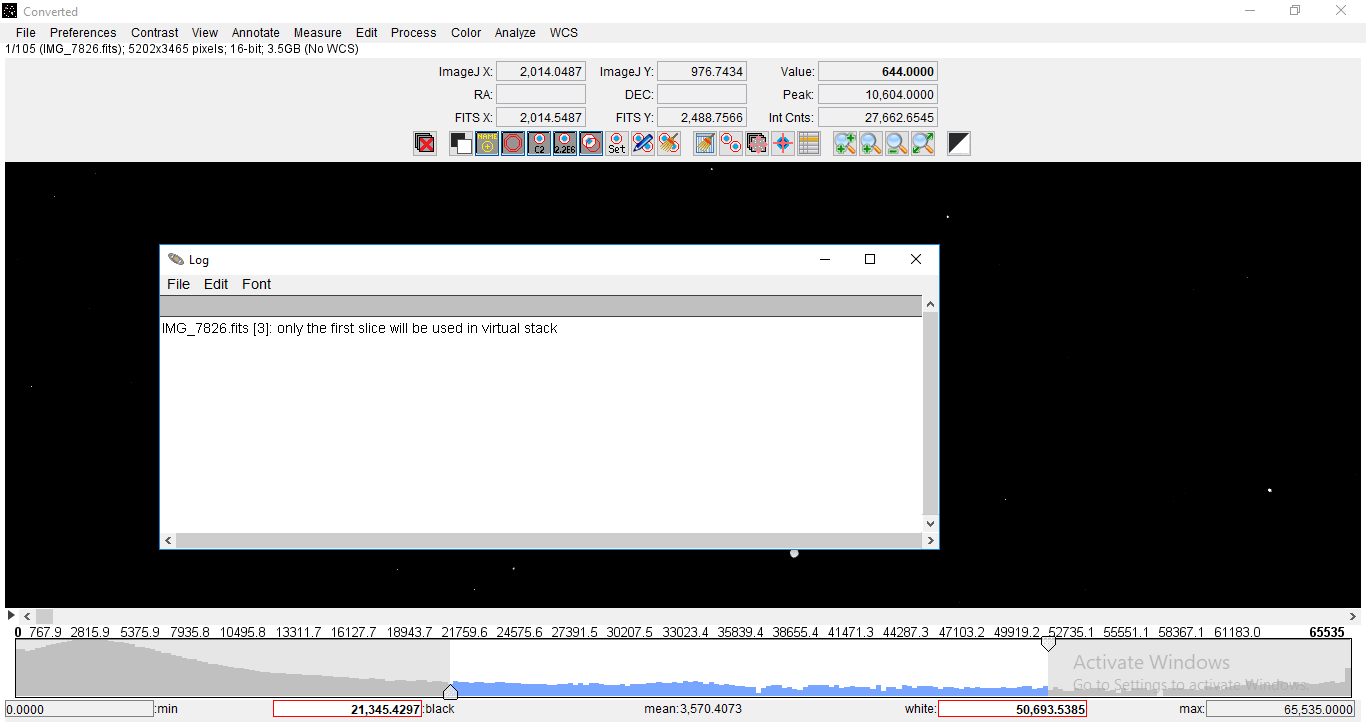
Task: Toggle the sky background annulus display
Action: tap(513, 144)
